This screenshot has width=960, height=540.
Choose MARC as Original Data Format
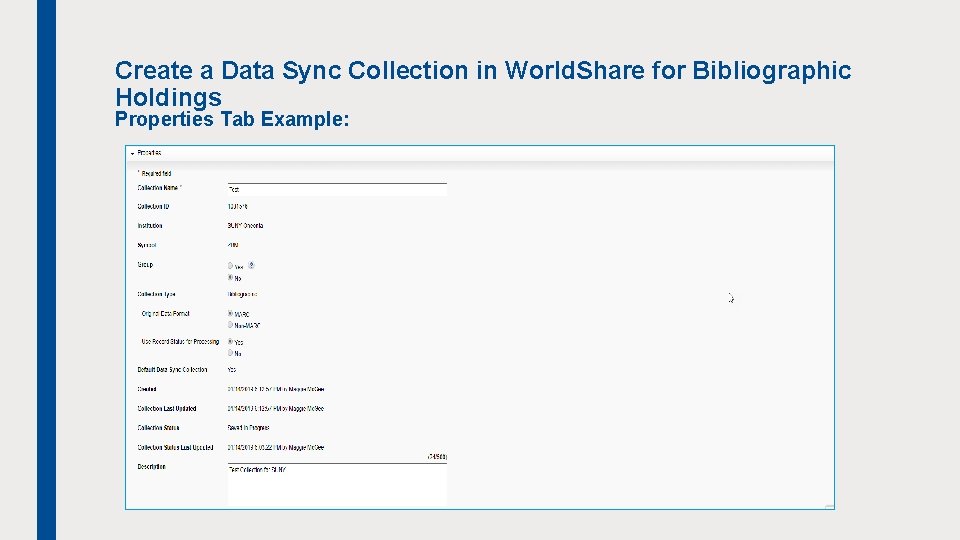pyautogui.click(x=230, y=313)
